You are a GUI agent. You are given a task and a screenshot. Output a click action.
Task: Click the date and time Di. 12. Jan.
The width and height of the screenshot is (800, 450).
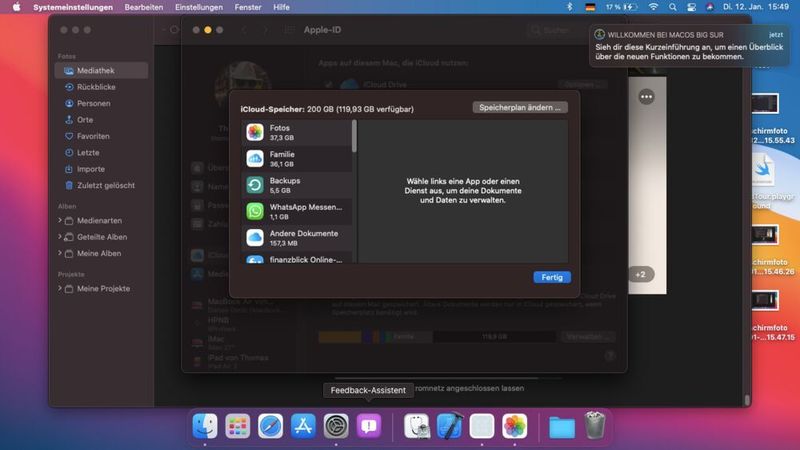pos(756,7)
